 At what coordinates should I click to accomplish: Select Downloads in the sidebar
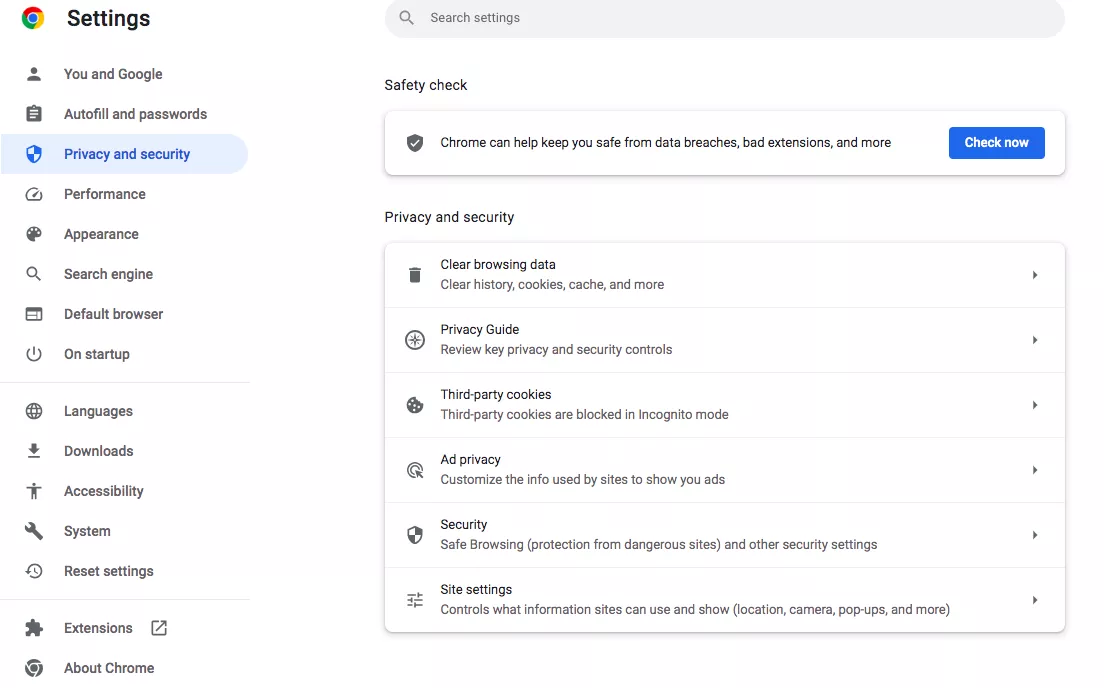(x=98, y=451)
